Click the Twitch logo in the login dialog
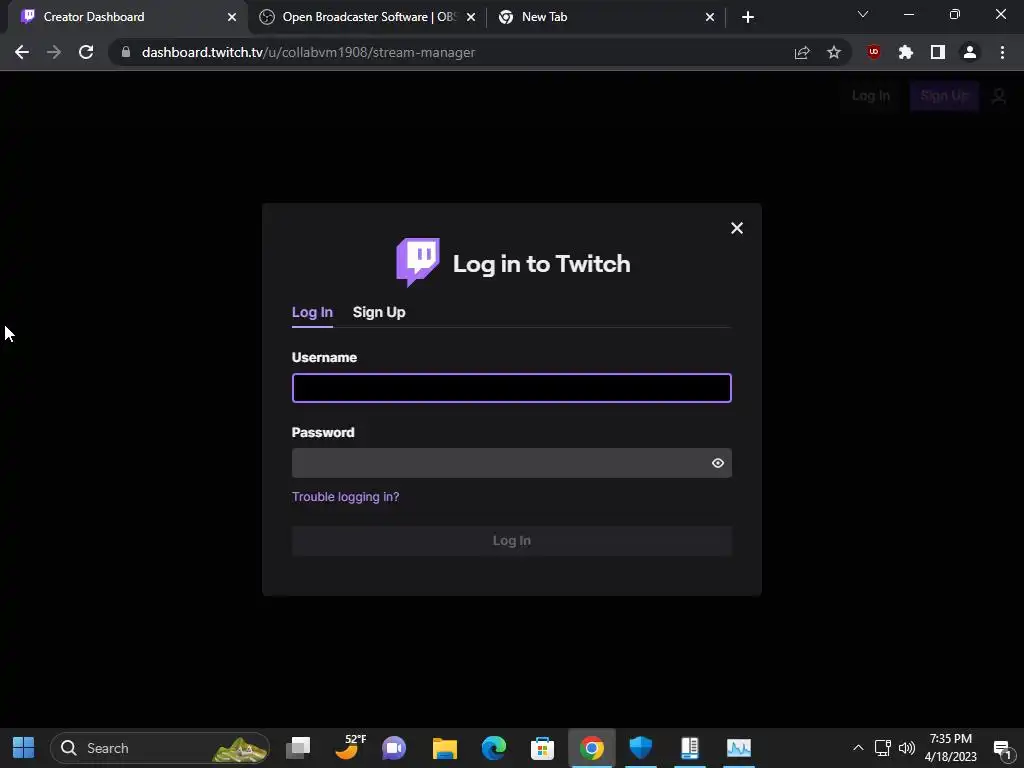This screenshot has height=768, width=1024. coord(418,263)
